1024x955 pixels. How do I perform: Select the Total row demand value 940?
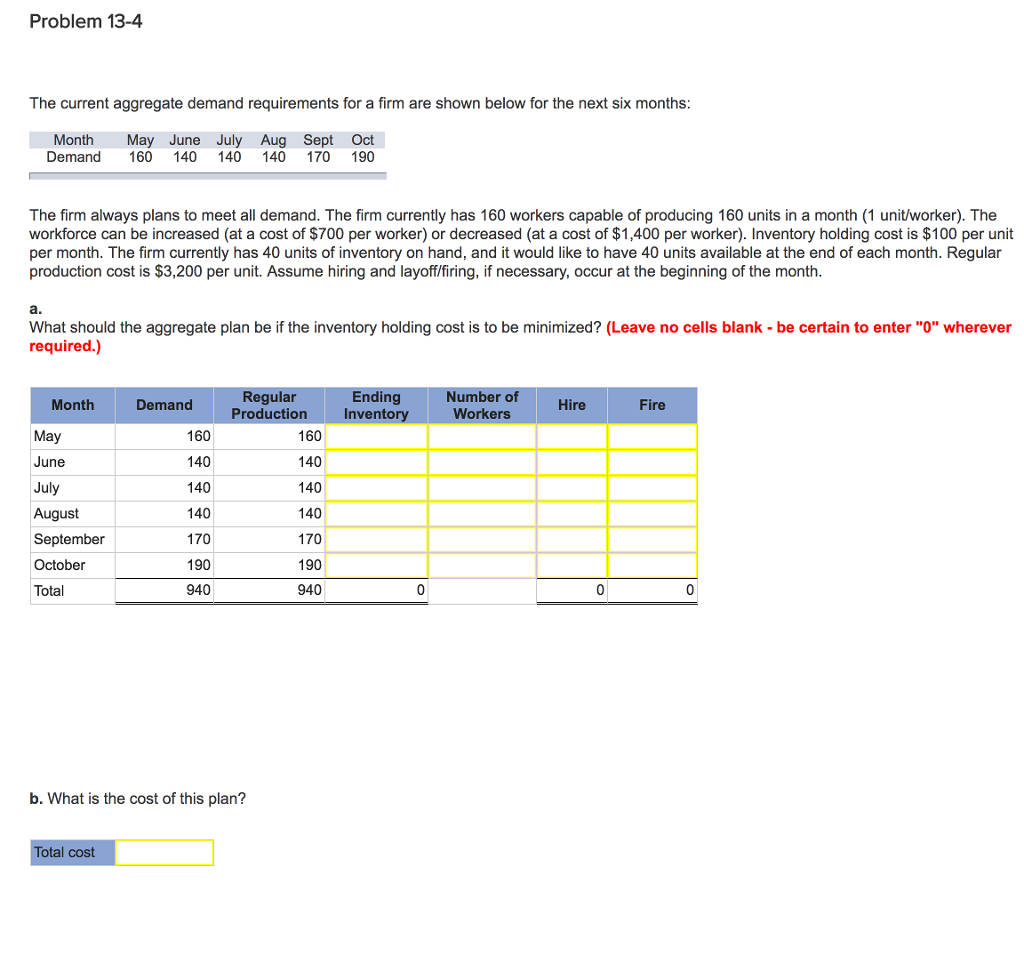click(197, 590)
